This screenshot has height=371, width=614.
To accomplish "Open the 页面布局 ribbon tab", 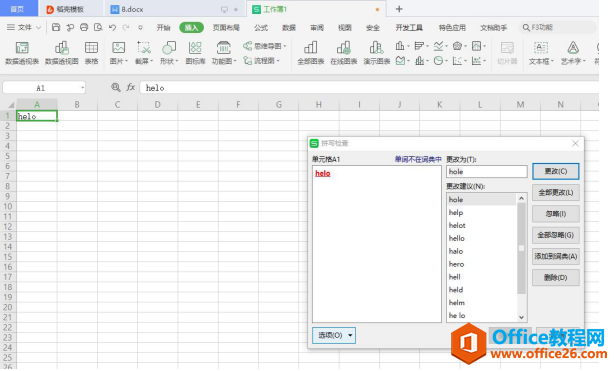I will click(x=226, y=27).
